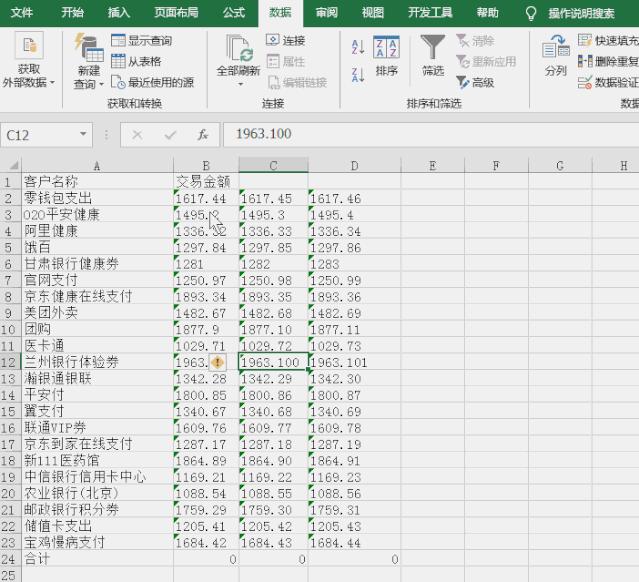Open the Developer (开发工具) tab
Image resolution: width=639 pixels, height=582 pixels.
(430, 13)
